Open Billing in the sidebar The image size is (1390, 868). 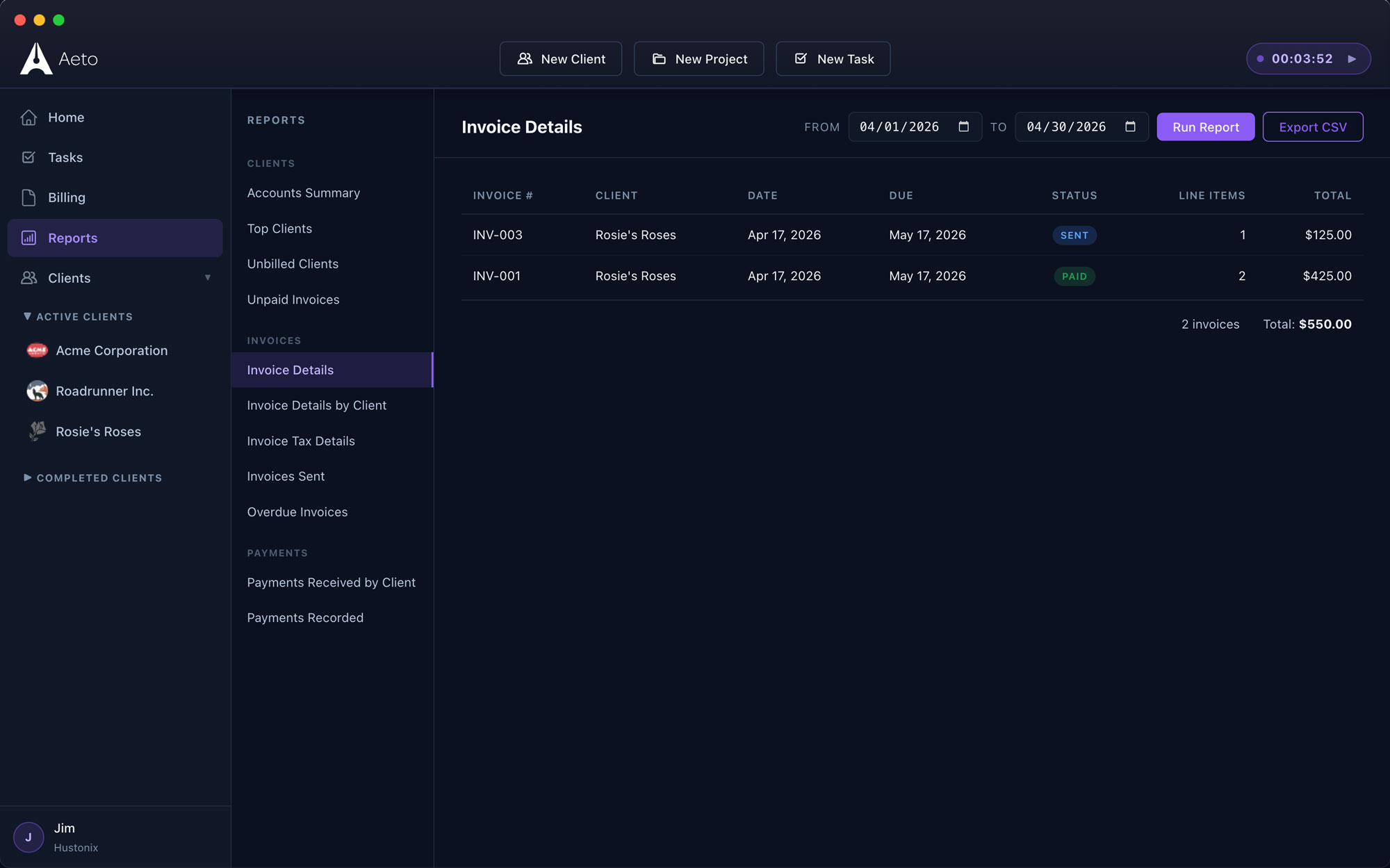coord(115,197)
